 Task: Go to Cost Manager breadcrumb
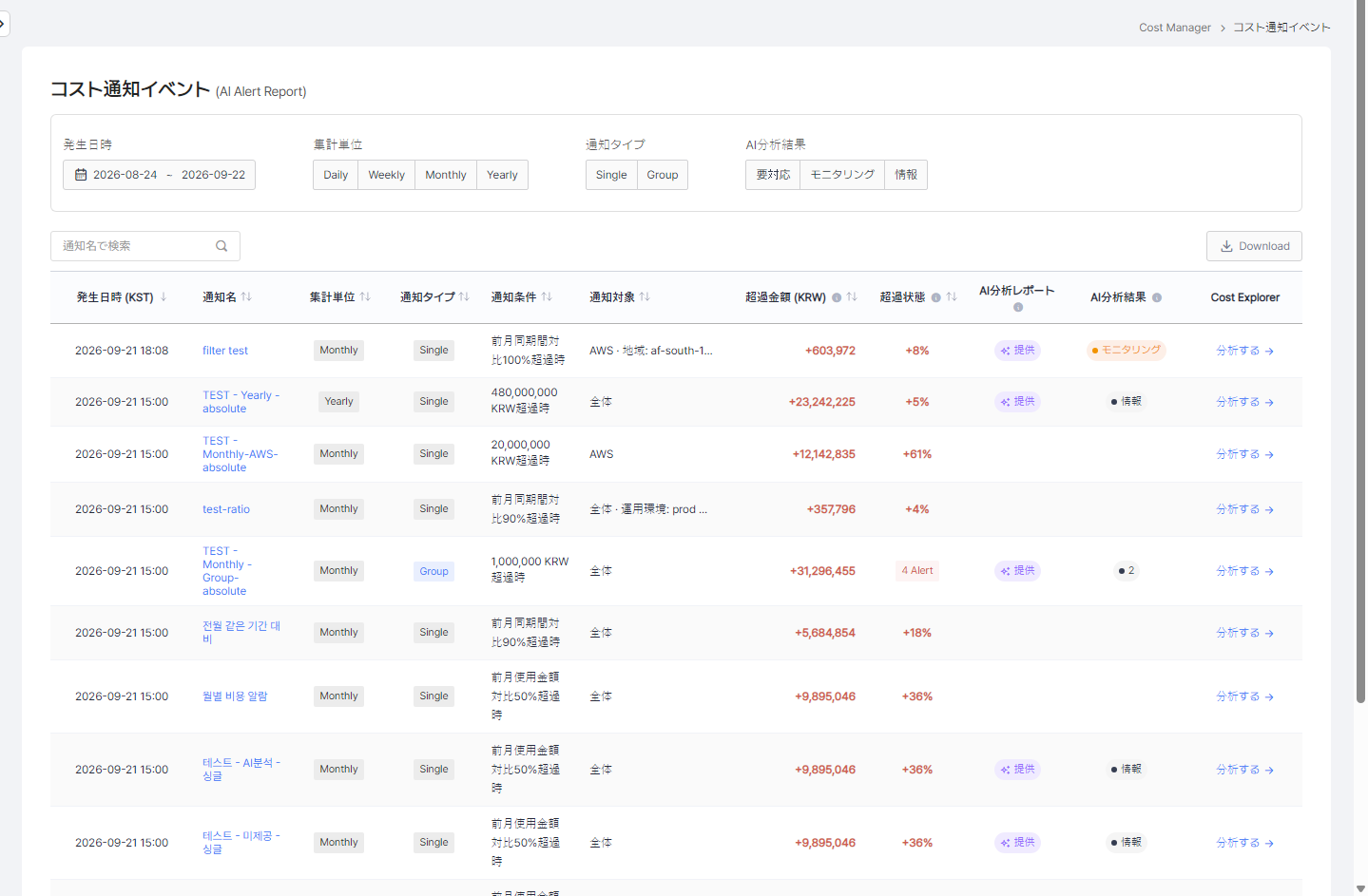click(1175, 28)
